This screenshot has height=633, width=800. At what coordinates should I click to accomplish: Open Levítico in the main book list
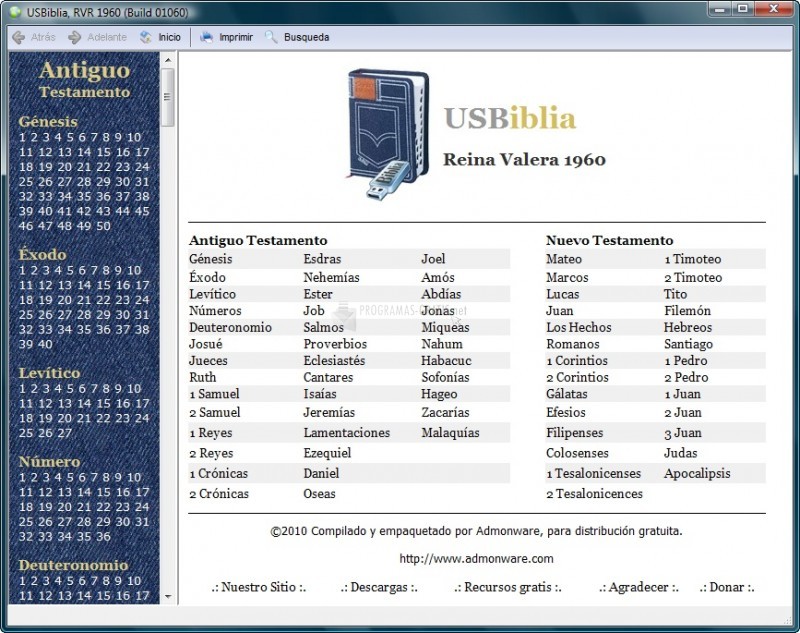tap(212, 294)
